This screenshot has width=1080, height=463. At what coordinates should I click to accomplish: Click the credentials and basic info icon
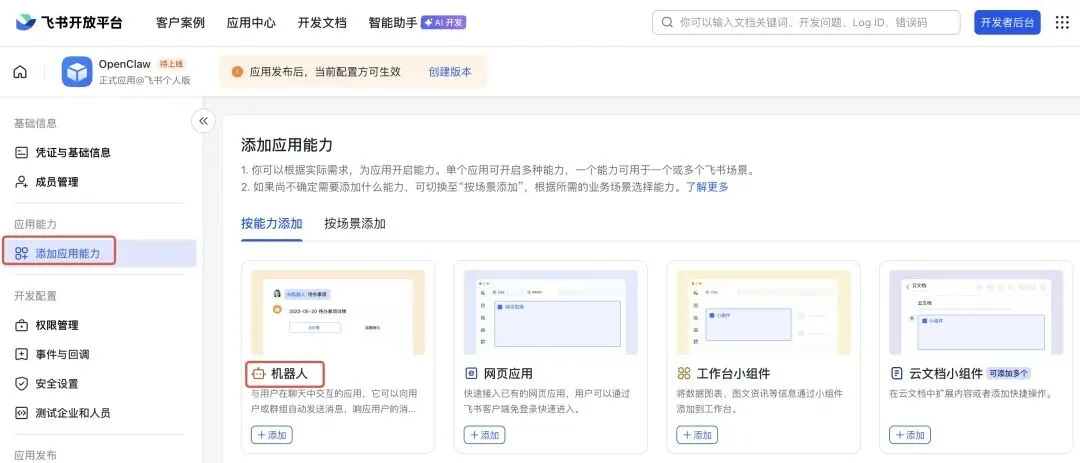[21, 153]
